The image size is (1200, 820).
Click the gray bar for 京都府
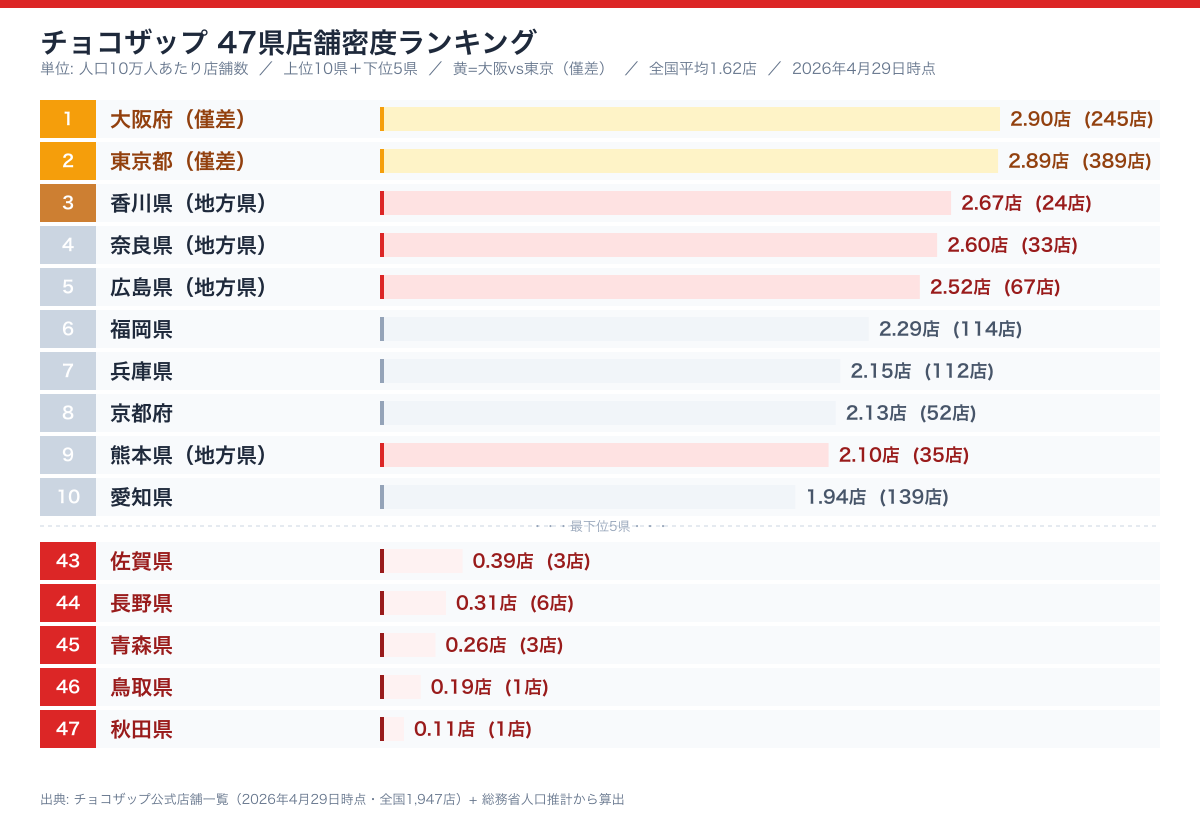[608, 413]
